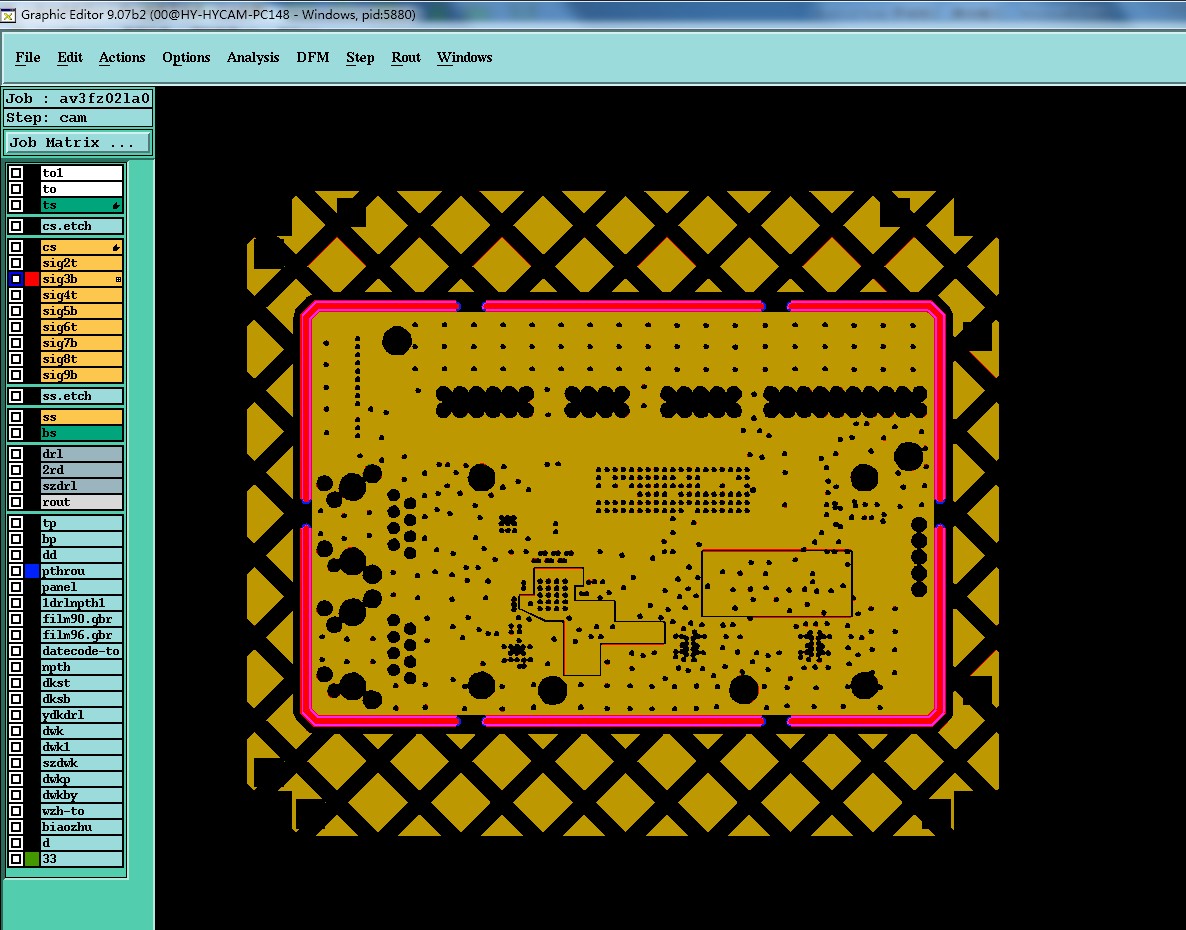Select layer name bp
This screenshot has width=1186, height=930.
click(x=82, y=539)
